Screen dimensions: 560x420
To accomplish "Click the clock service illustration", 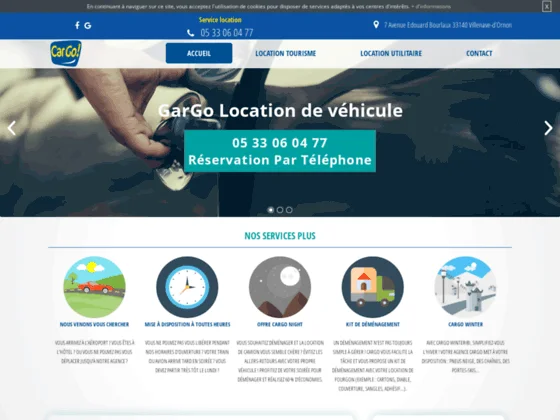I will (x=187, y=287).
